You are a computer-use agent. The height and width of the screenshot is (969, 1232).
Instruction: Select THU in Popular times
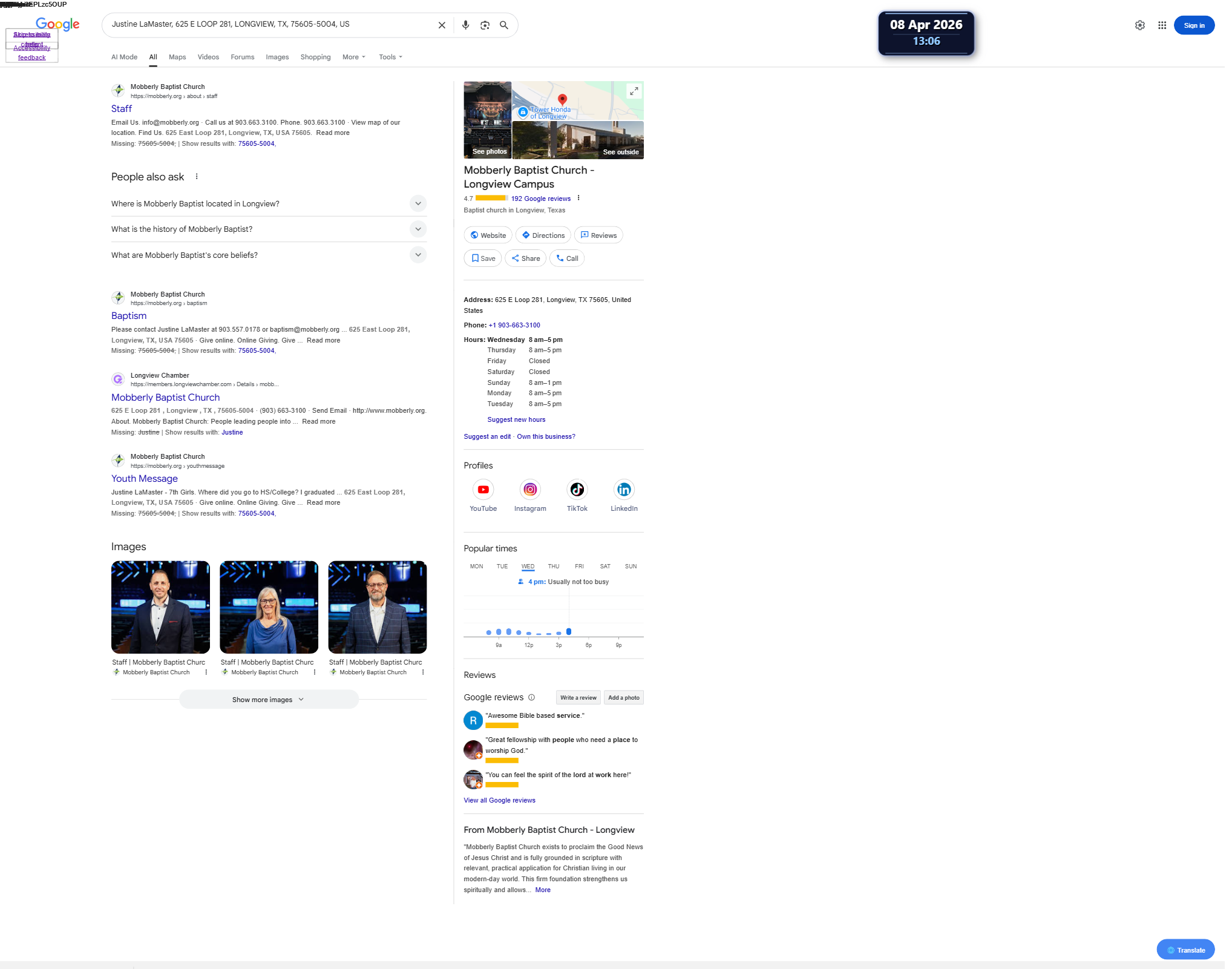tap(553, 567)
